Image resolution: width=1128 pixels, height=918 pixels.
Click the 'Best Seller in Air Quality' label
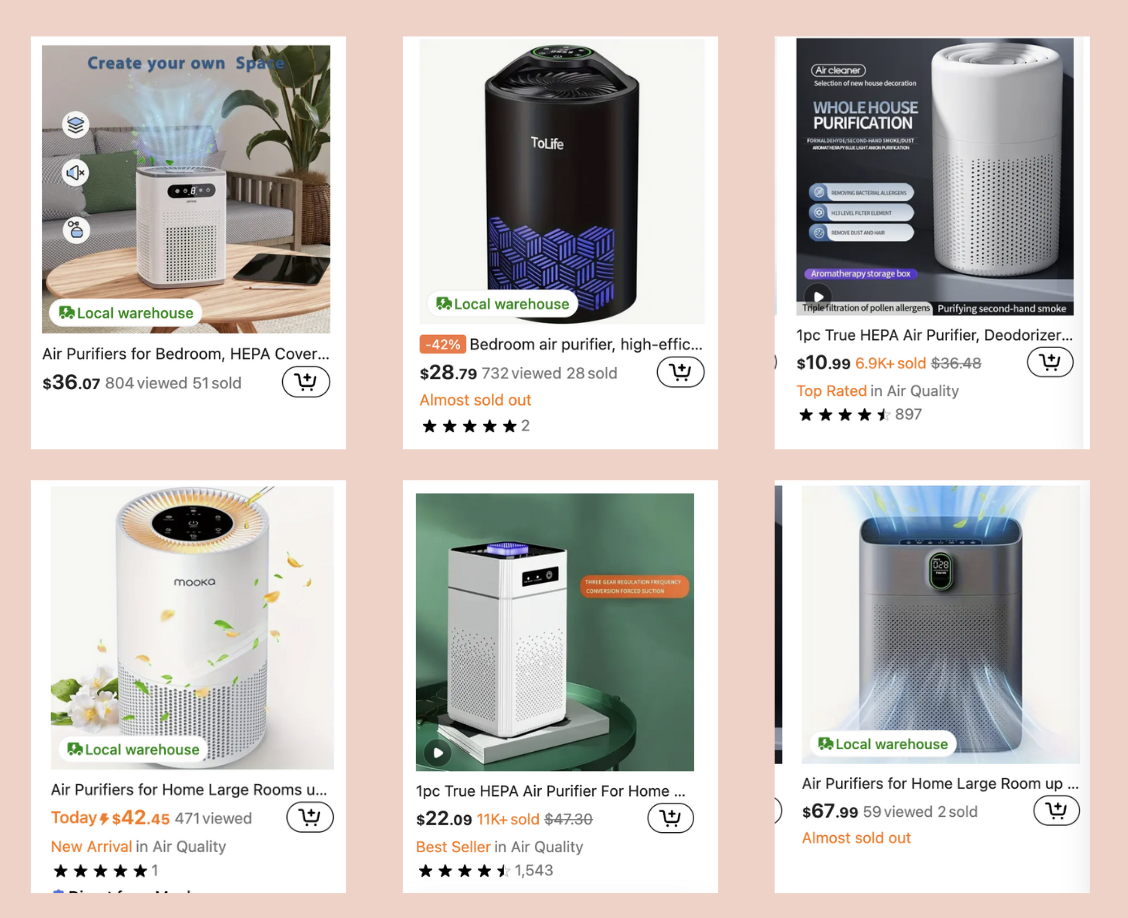[x=499, y=847]
